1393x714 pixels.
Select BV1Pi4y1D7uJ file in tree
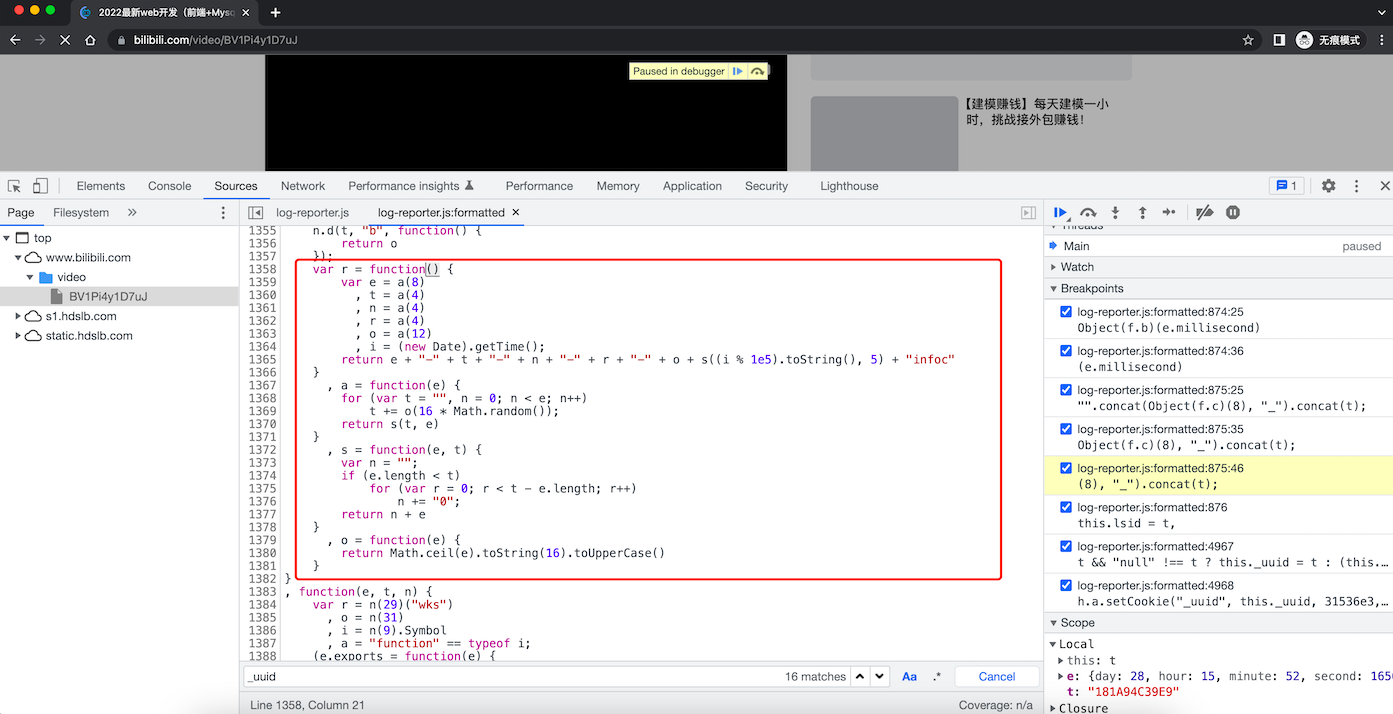[108, 297]
